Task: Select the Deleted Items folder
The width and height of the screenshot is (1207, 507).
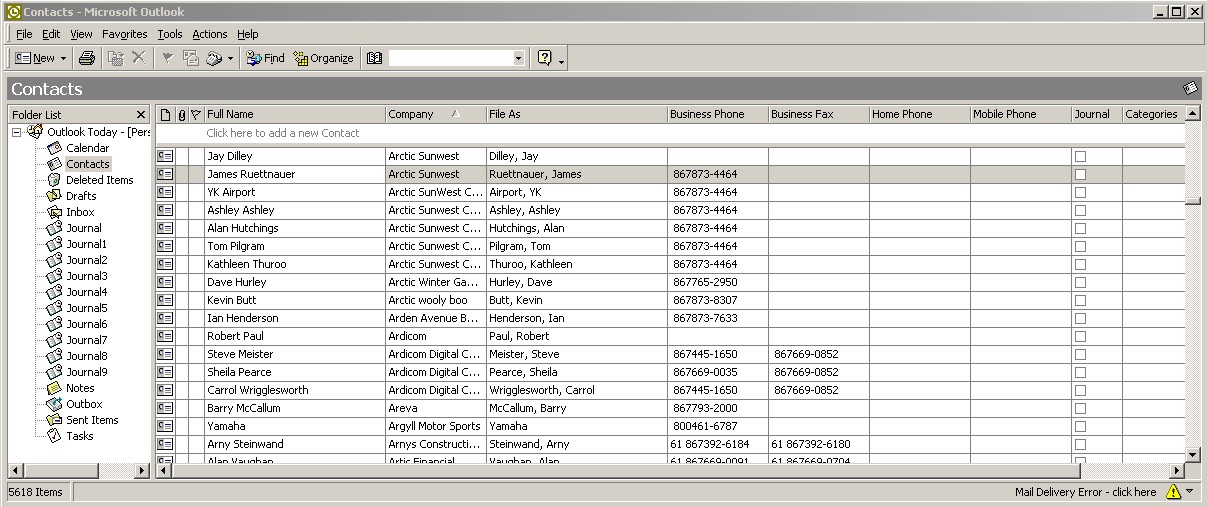Action: tap(99, 180)
